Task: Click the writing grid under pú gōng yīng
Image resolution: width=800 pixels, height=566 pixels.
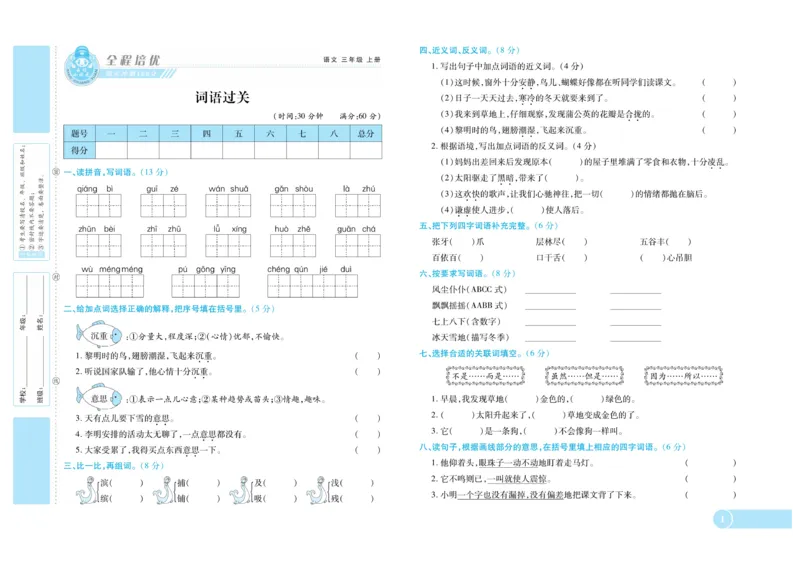Action: [206, 286]
